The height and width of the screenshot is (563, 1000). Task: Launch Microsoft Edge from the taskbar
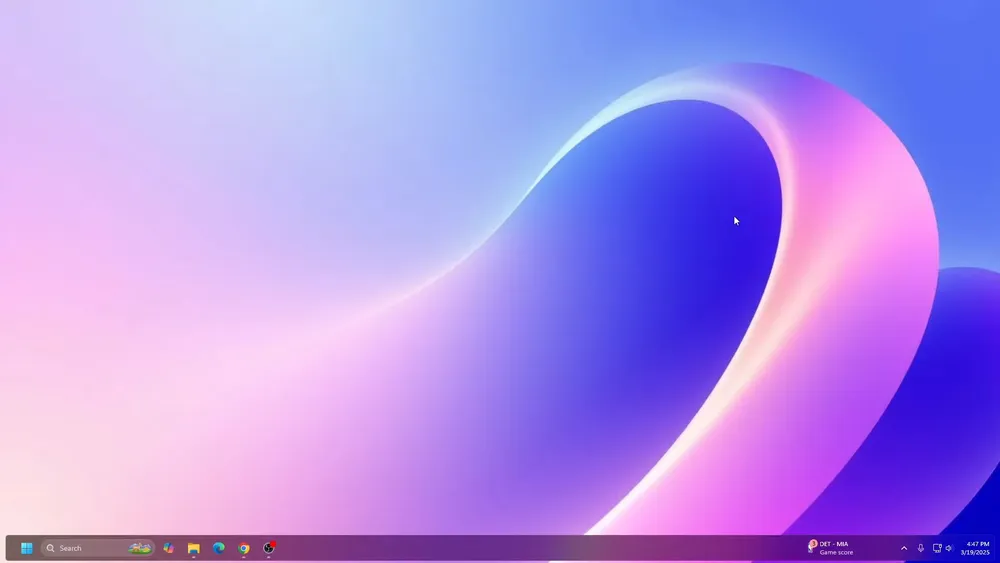tap(218, 548)
